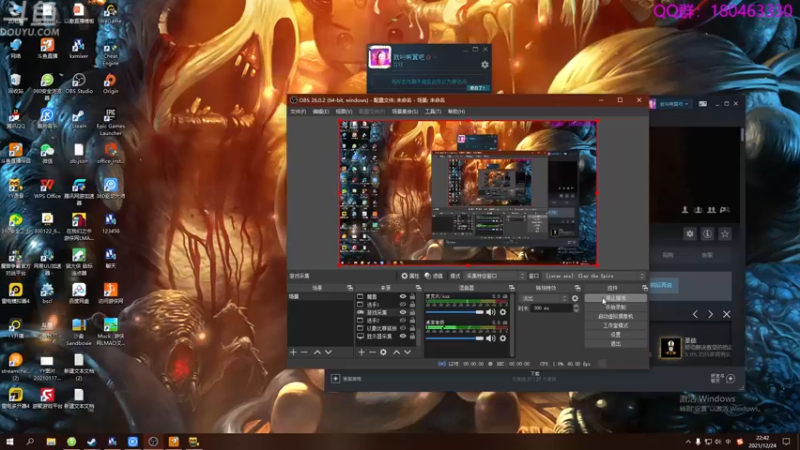Viewport: 800px width, 450px height.
Task: Click the 工作室模式 studio mode button
Action: (615, 325)
